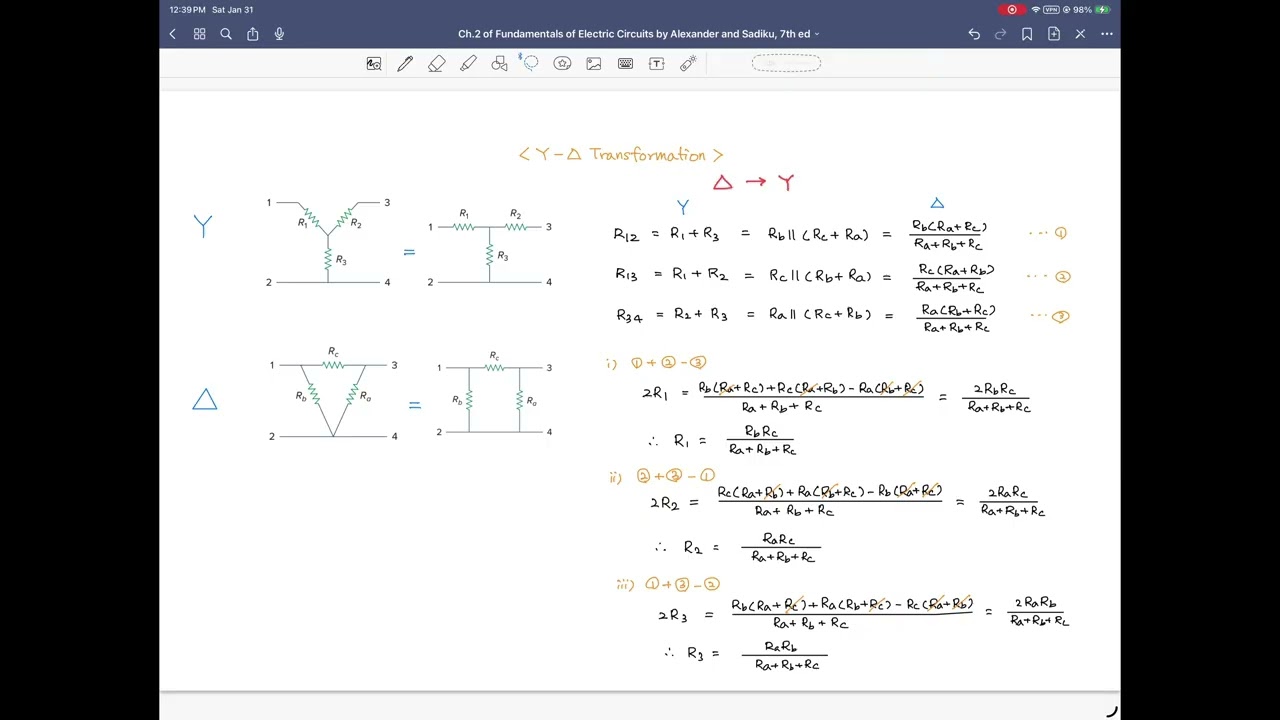This screenshot has width=1280, height=720.
Task: Open the Elements sticker tool
Action: (x=562, y=64)
